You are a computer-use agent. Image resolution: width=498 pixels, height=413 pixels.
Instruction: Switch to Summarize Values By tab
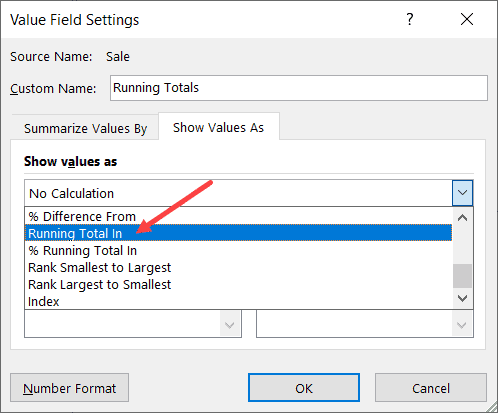click(x=85, y=128)
